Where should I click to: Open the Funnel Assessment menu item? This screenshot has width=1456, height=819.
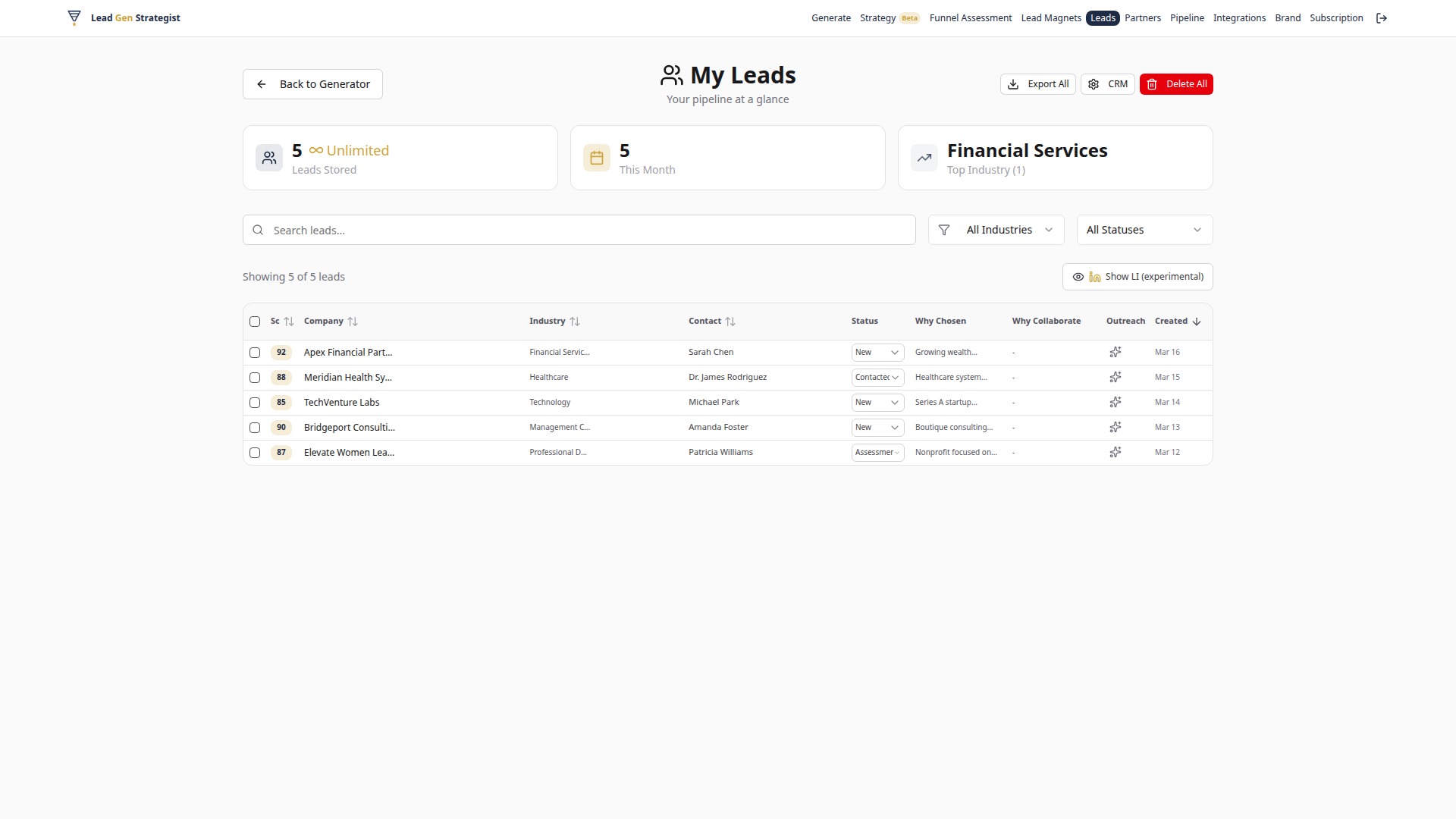click(971, 17)
